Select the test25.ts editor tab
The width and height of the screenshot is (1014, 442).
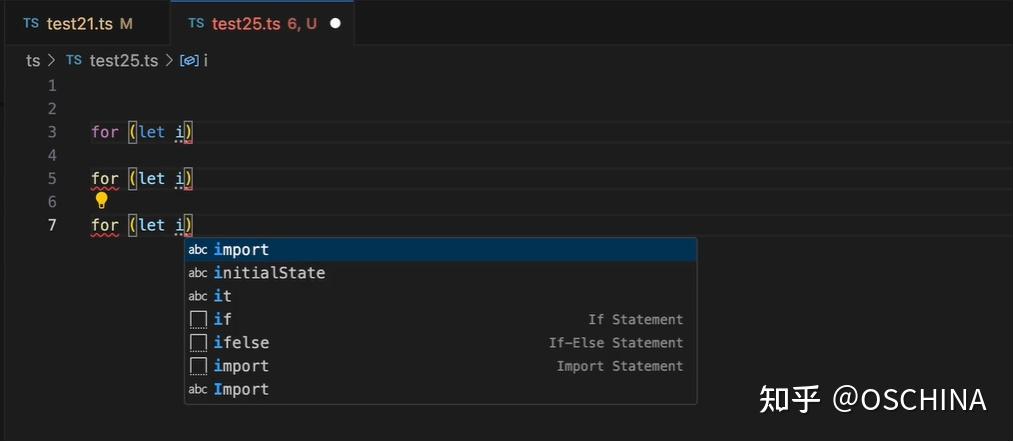click(x=246, y=23)
